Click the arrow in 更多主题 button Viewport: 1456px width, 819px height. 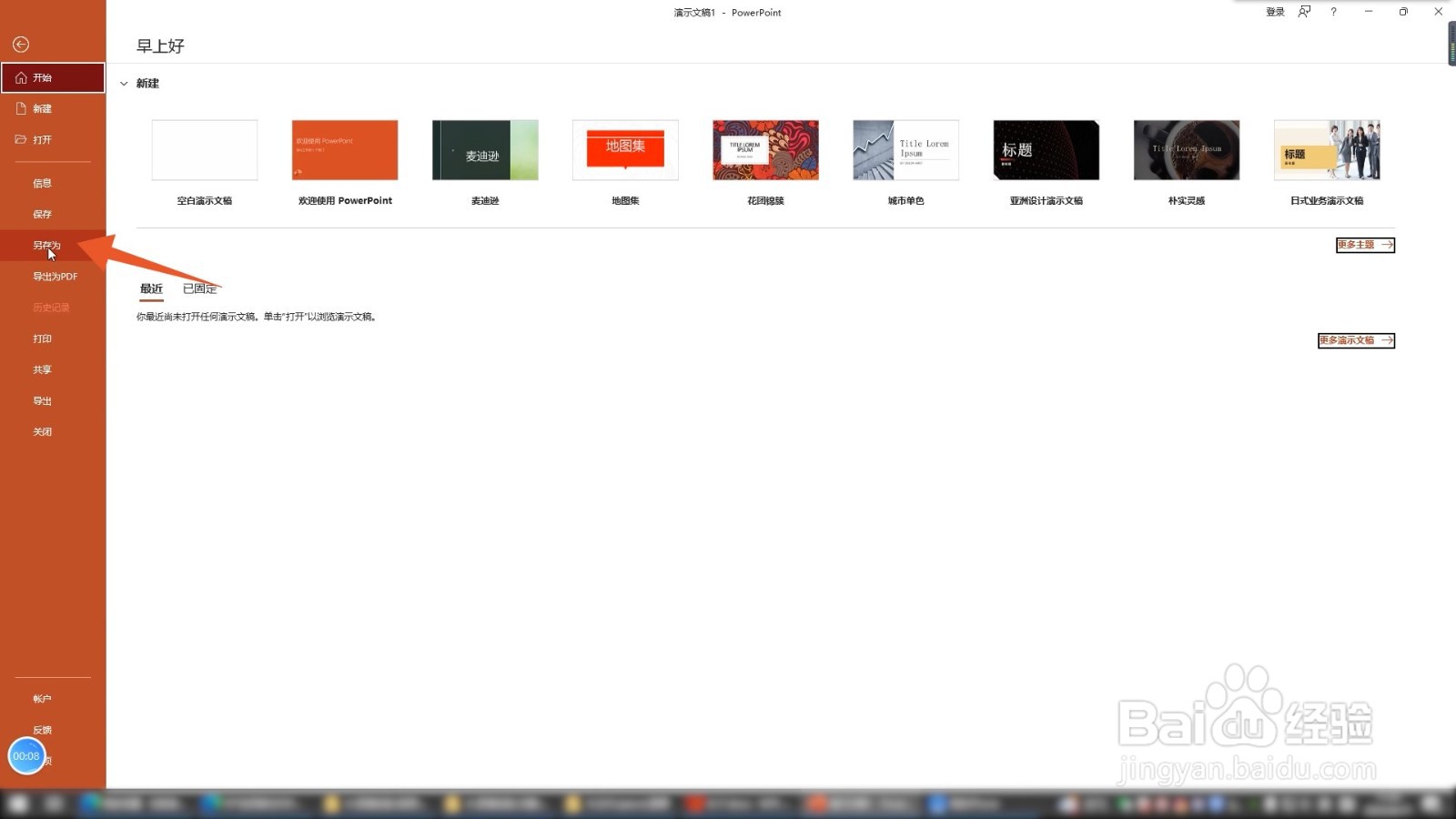click(x=1386, y=245)
